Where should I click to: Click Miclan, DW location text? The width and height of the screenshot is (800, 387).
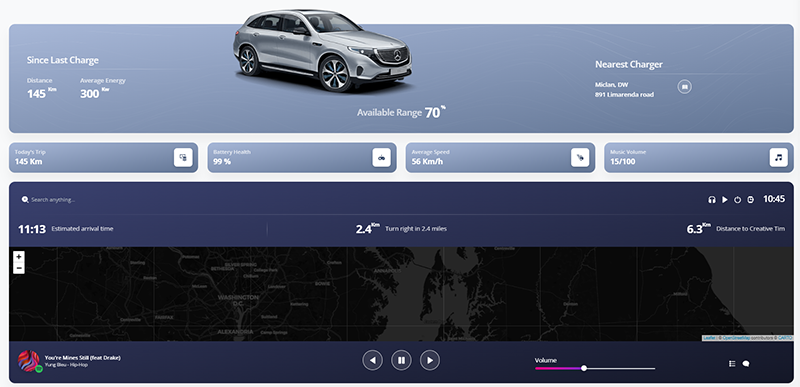pos(612,85)
